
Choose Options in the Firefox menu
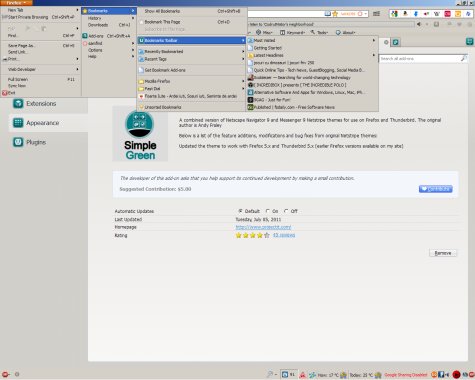(109, 50)
